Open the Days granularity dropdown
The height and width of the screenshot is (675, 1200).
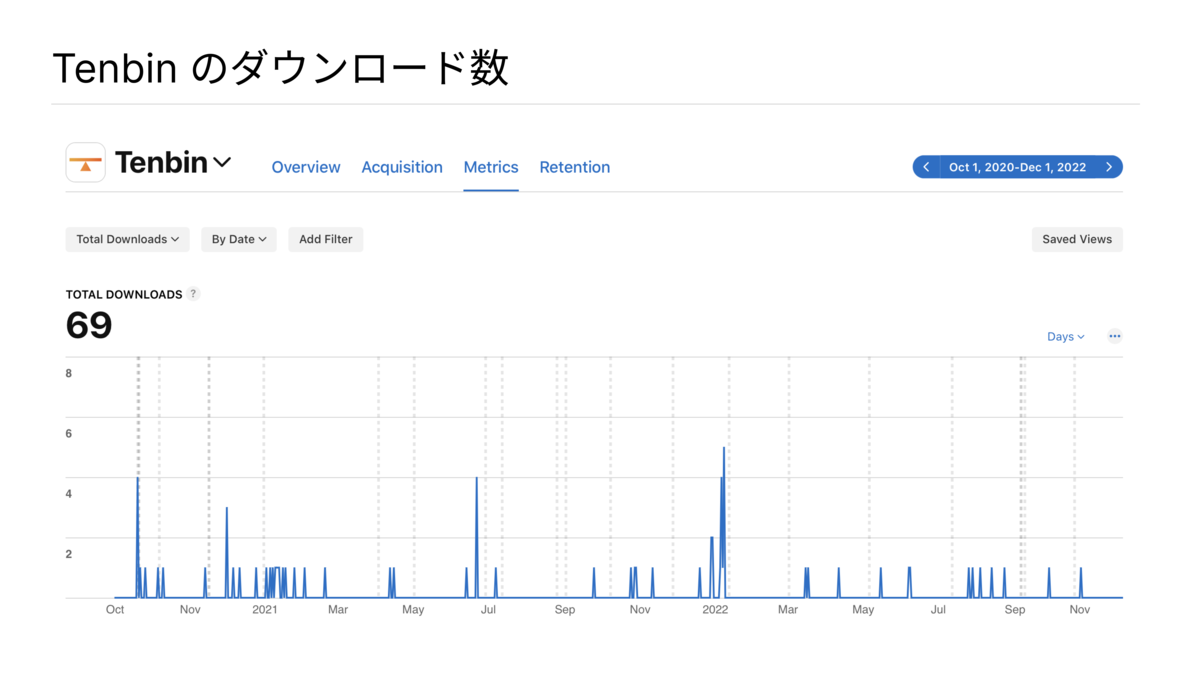1066,337
